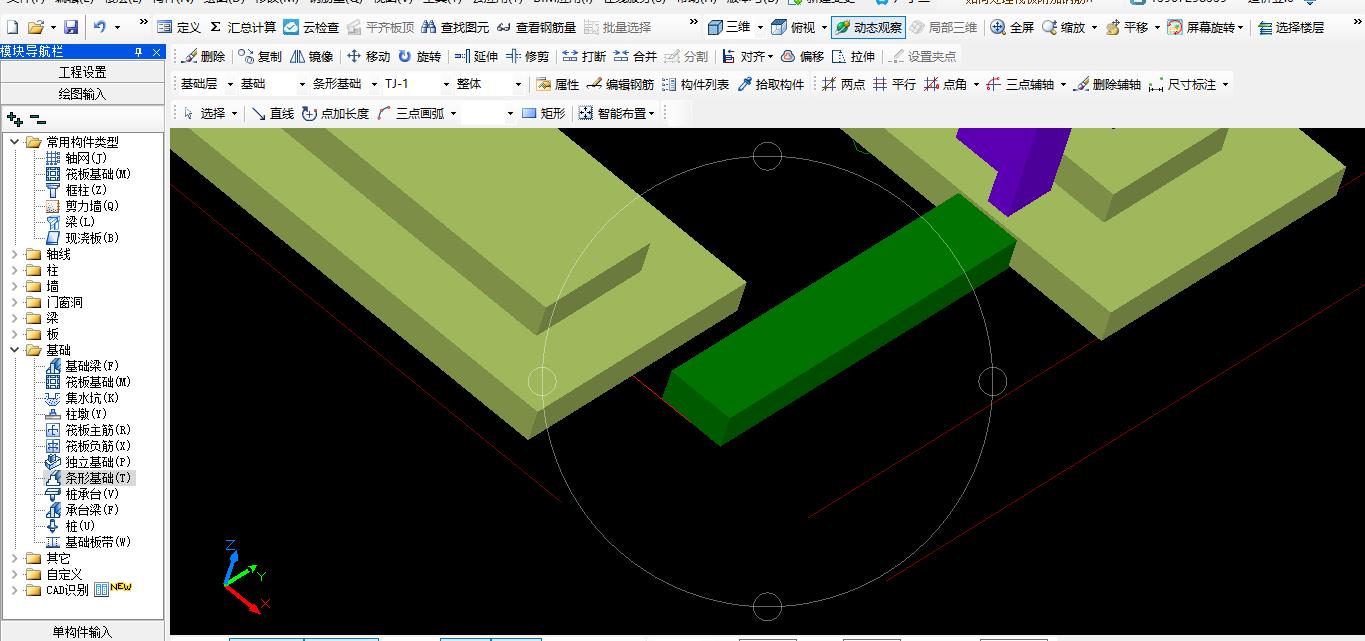This screenshot has width=1365, height=641.
Task: Switch to the 绘图输入 panel
Action: 82,93
